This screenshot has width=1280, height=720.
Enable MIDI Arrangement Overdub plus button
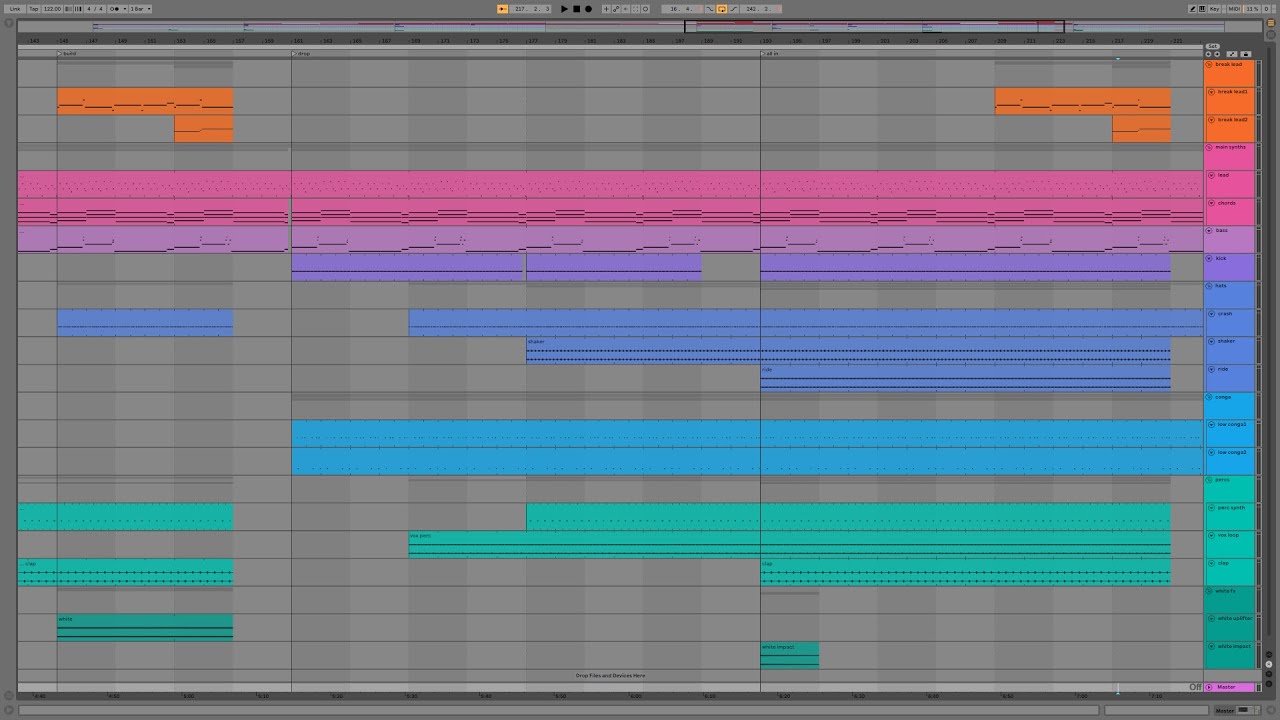click(x=606, y=9)
